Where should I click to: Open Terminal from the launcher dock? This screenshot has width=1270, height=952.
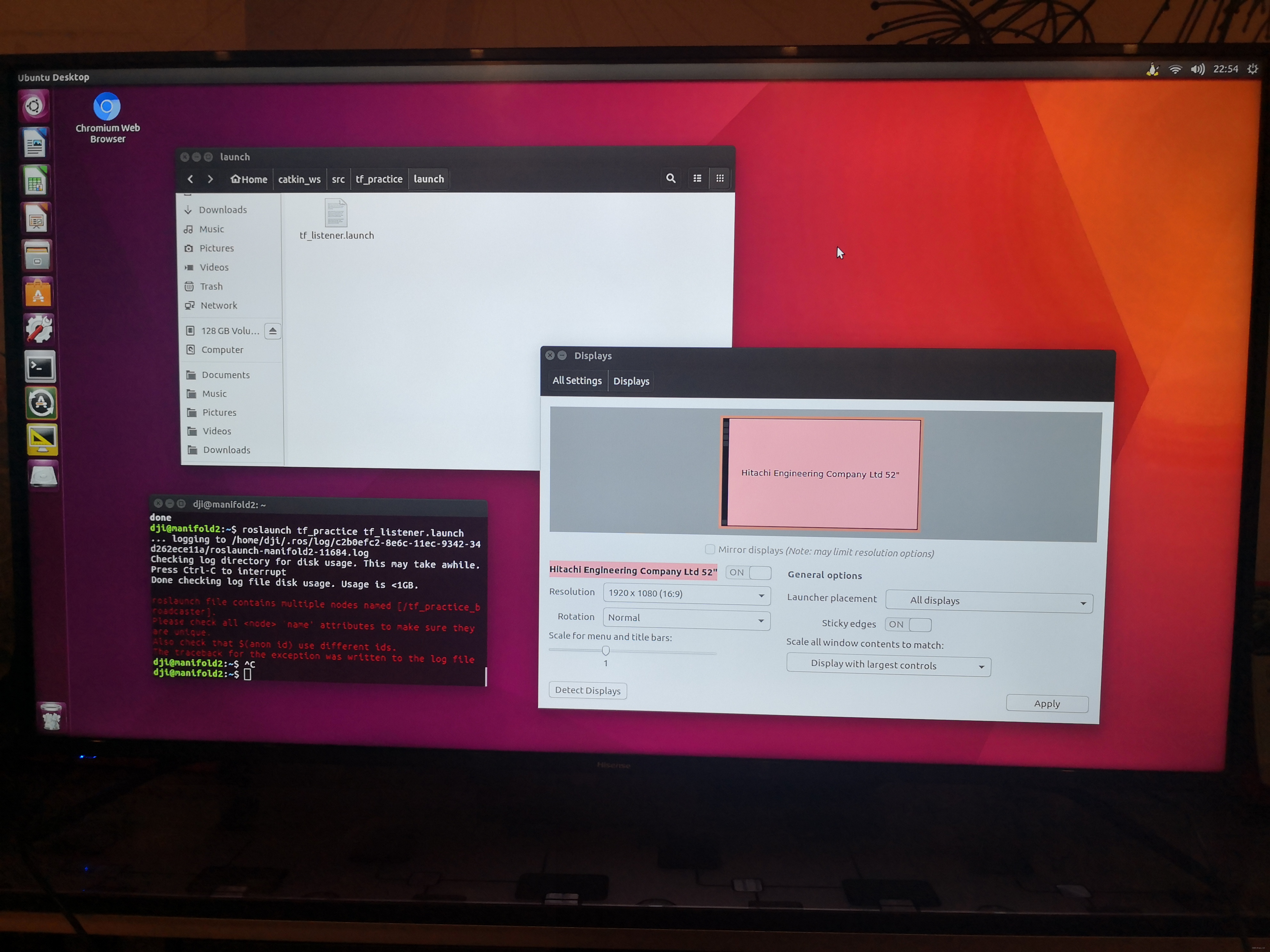coord(40,367)
